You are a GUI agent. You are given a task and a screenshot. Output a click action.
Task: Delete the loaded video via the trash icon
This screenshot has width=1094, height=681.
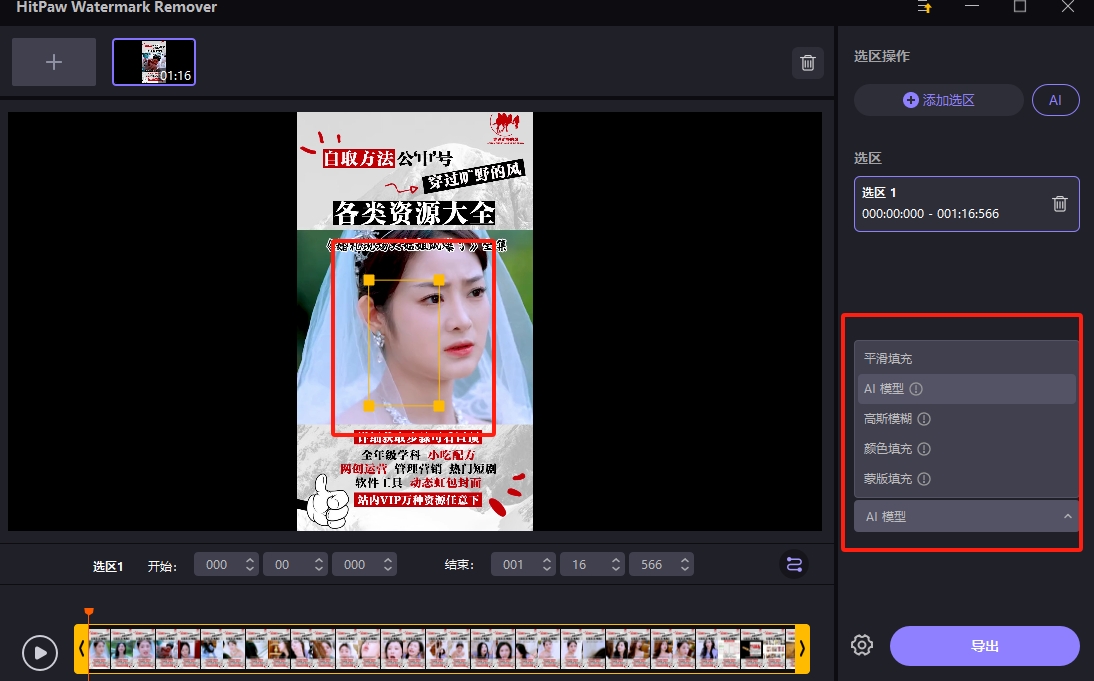click(807, 62)
